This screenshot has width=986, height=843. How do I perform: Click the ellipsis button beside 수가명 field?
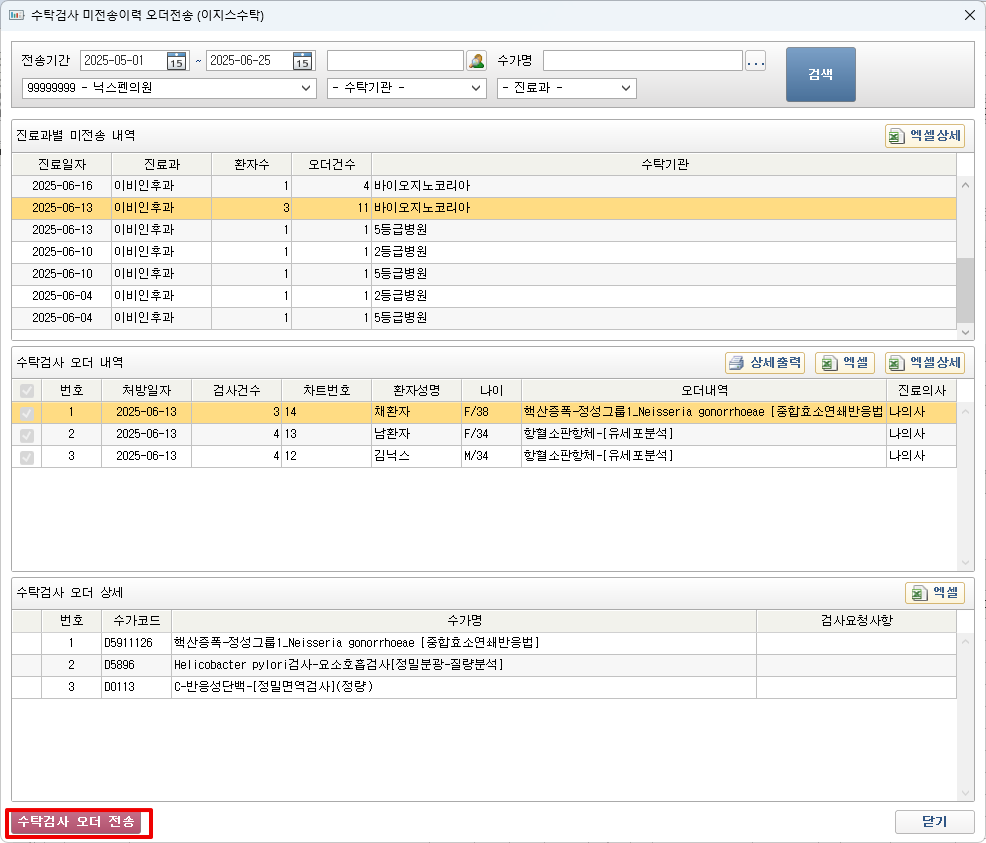(x=756, y=61)
